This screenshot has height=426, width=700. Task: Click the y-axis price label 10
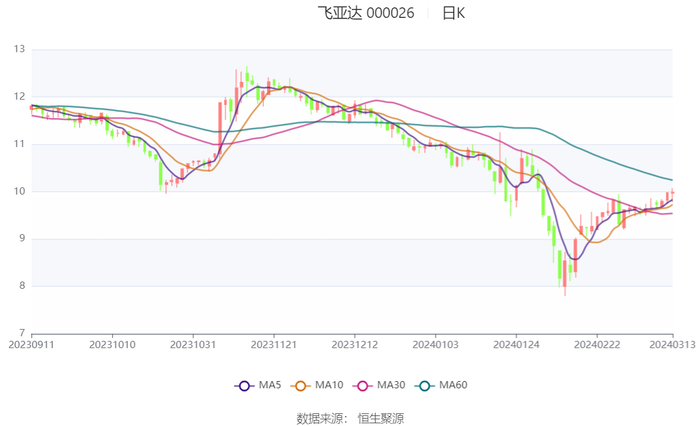click(x=19, y=191)
